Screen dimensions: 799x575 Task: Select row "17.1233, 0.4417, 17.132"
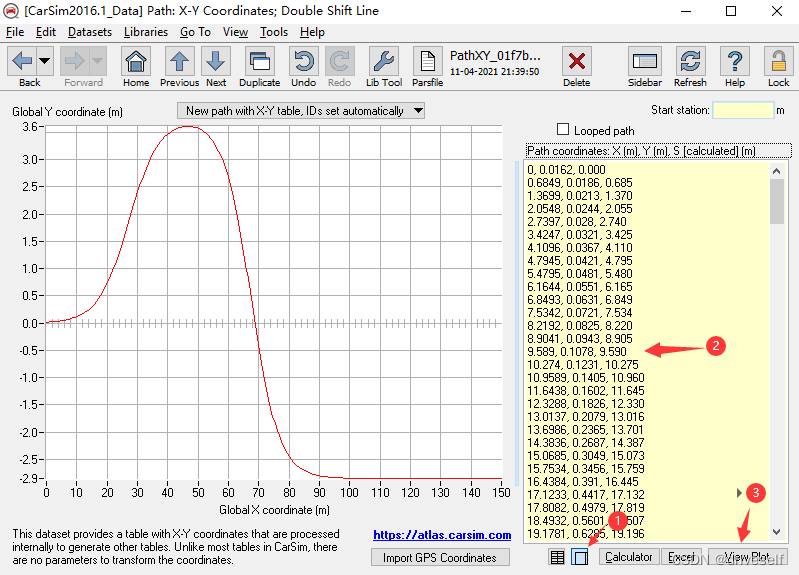pos(585,494)
